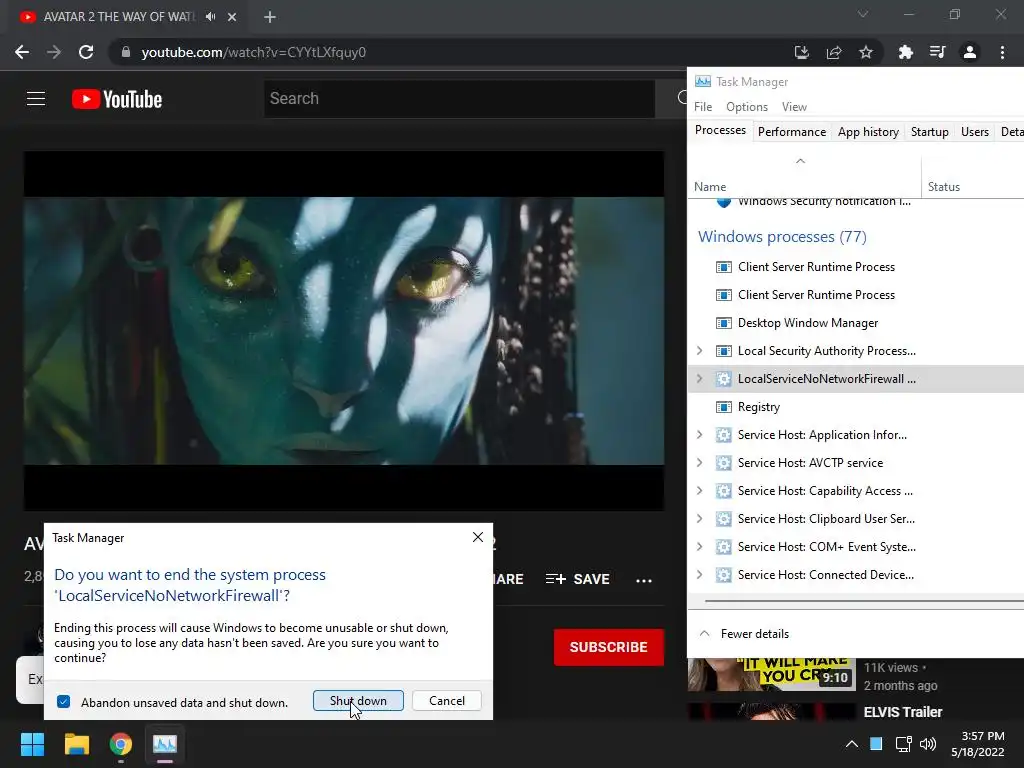The image size is (1024, 768).
Task: Expand Service Host: Application Information row
Action: pos(699,435)
